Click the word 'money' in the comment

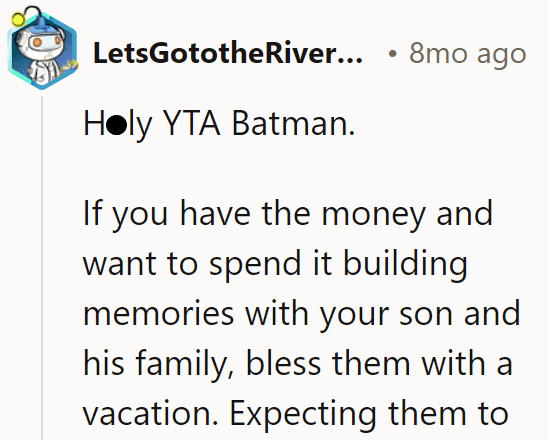click(373, 216)
